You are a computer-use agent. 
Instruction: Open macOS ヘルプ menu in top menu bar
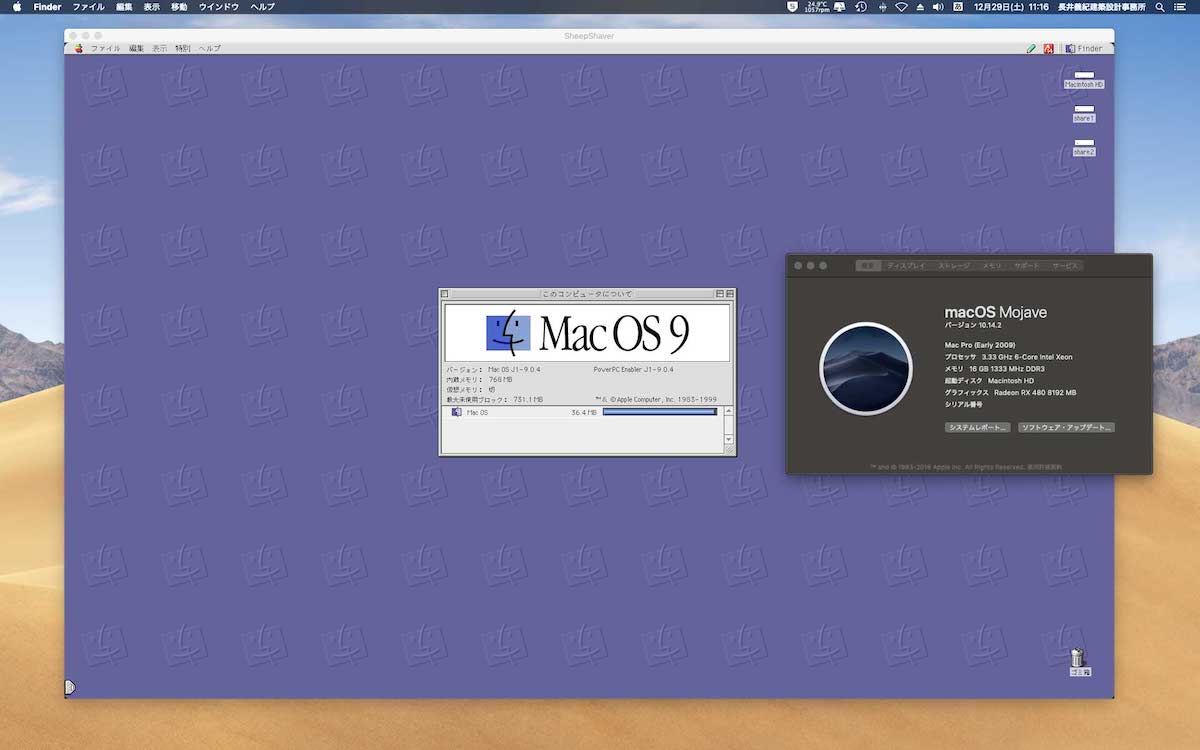tap(262, 6)
